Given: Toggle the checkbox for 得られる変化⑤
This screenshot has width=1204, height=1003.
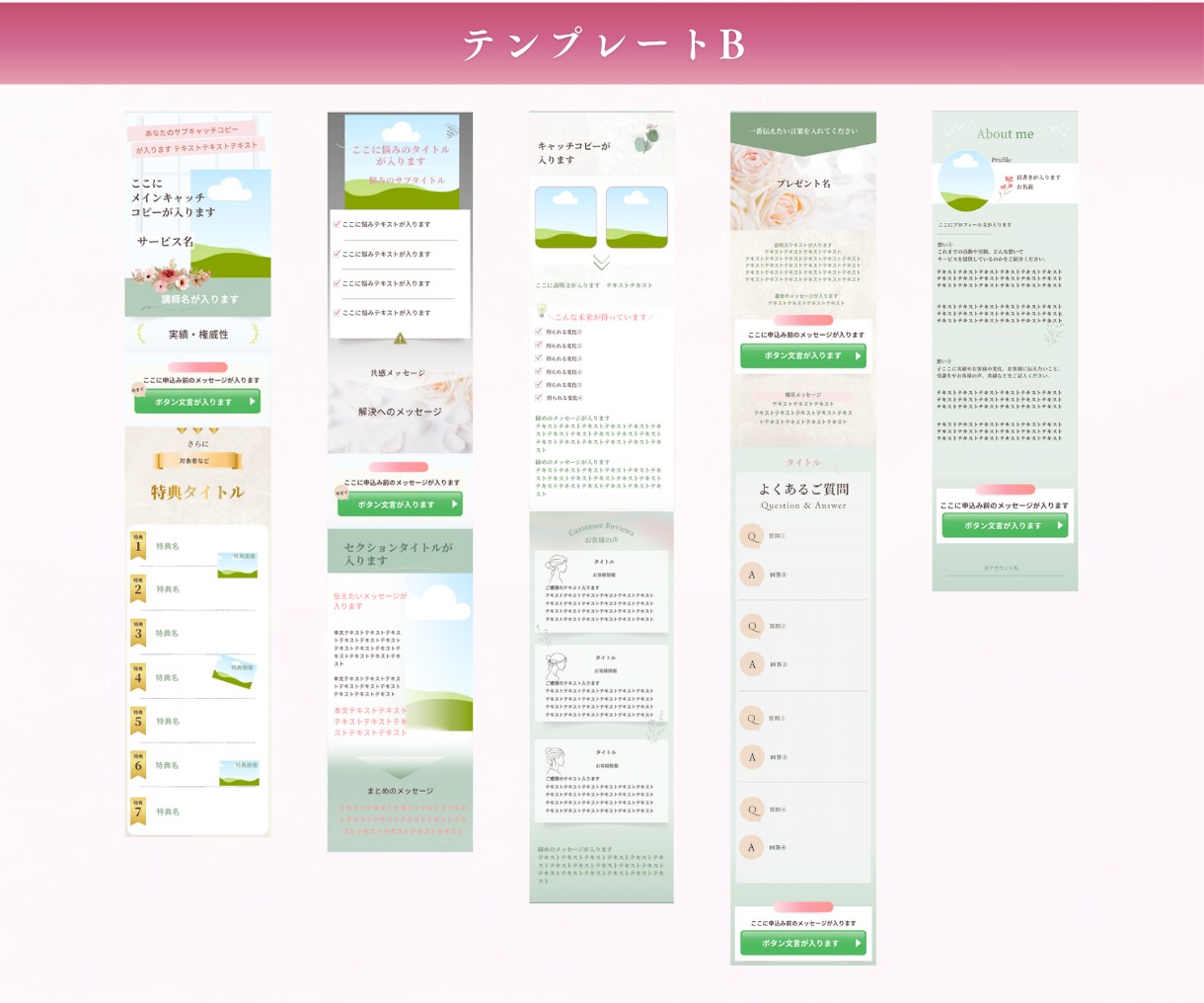Looking at the screenshot, I should [539, 384].
